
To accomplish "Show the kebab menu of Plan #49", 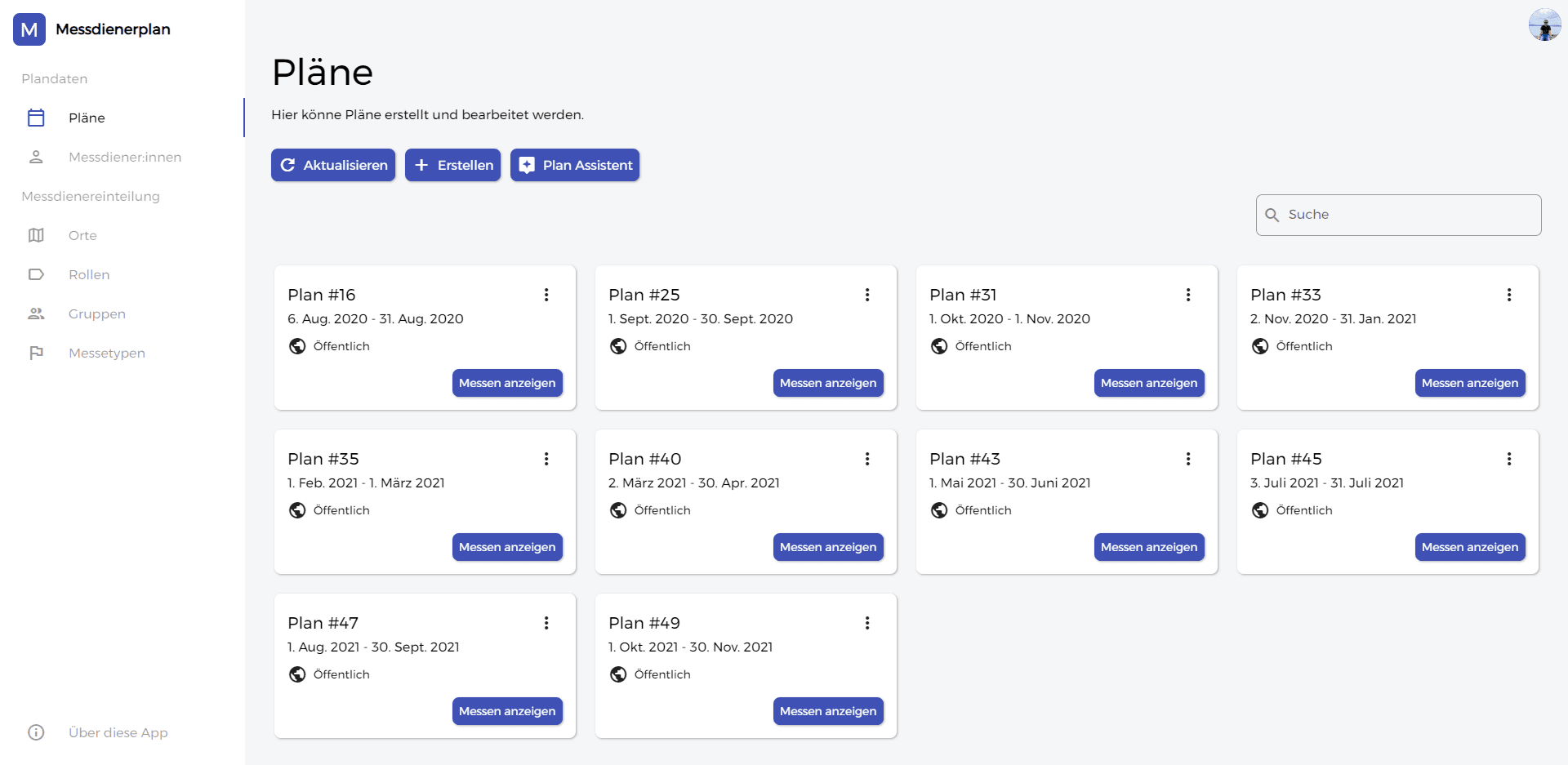I will coord(867,623).
